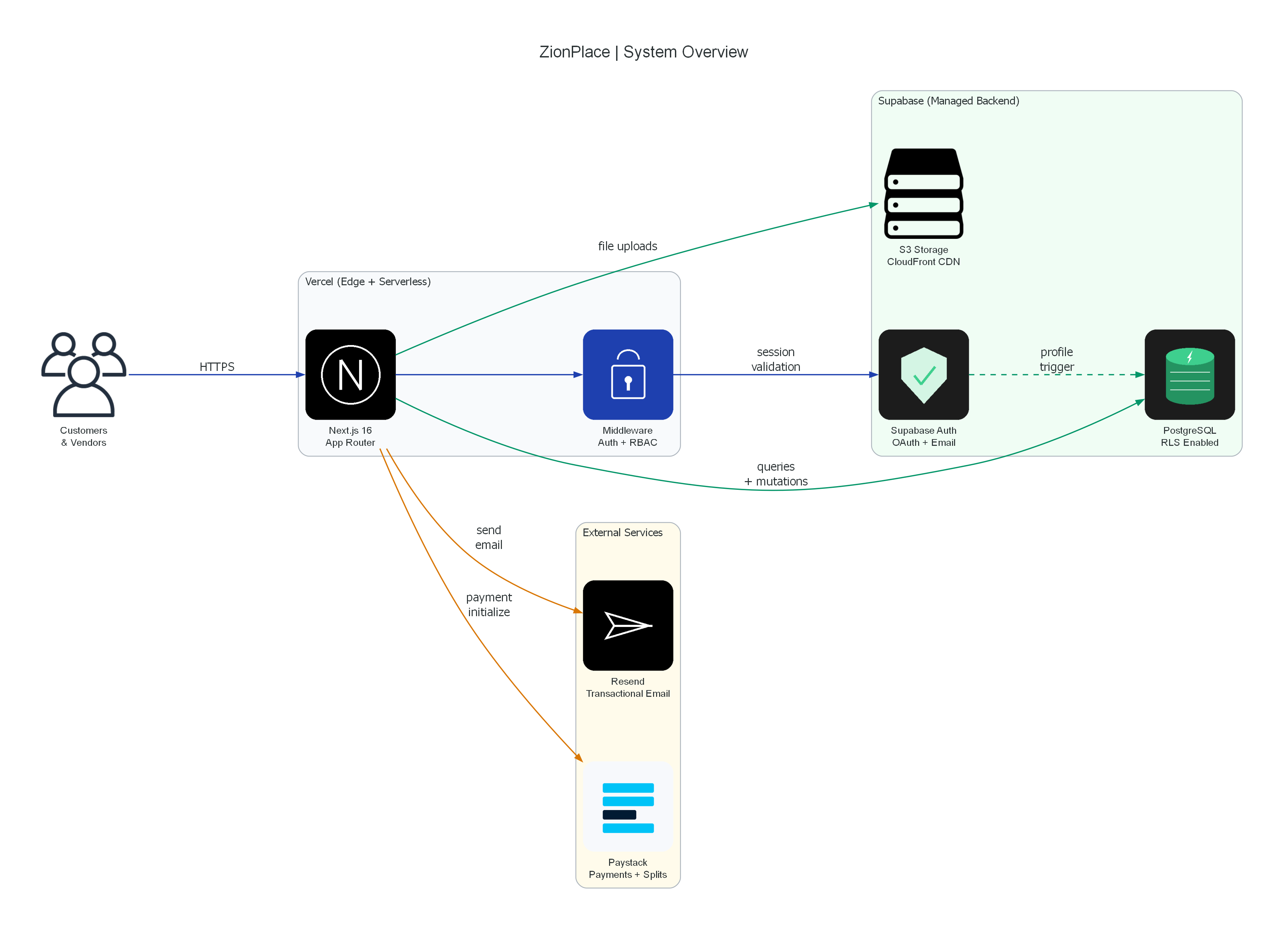The height and width of the screenshot is (934, 1288).
Task: Click the diagram title ZionPlace | System Overview
Action: point(643,52)
